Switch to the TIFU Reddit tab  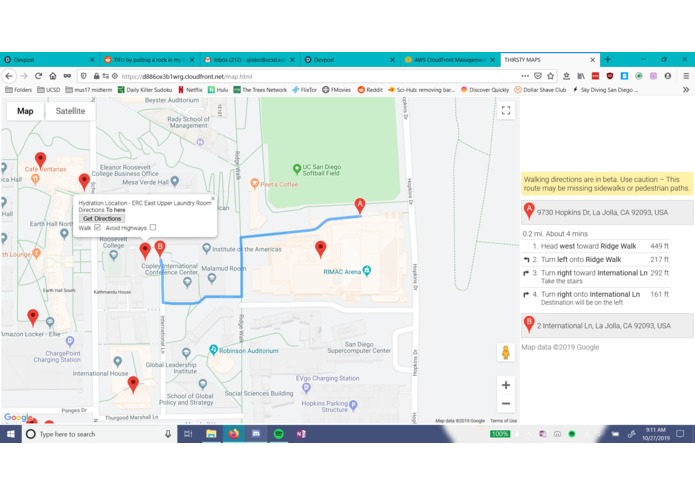[149, 59]
